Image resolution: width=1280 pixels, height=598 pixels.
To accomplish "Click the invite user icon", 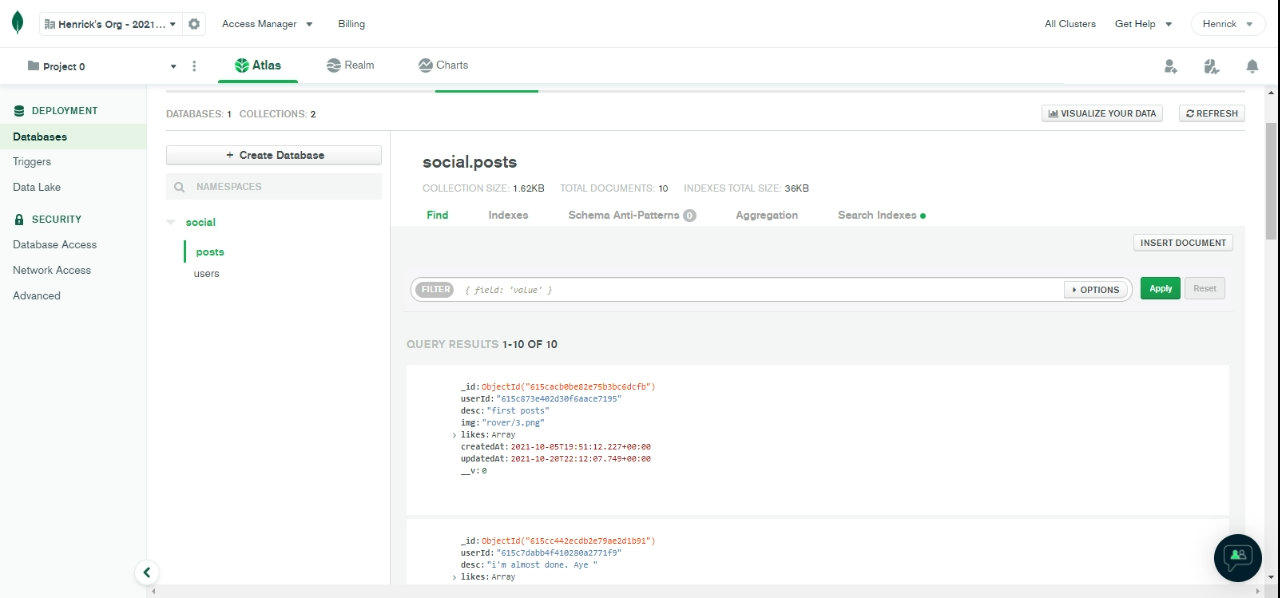I will click(1170, 66).
